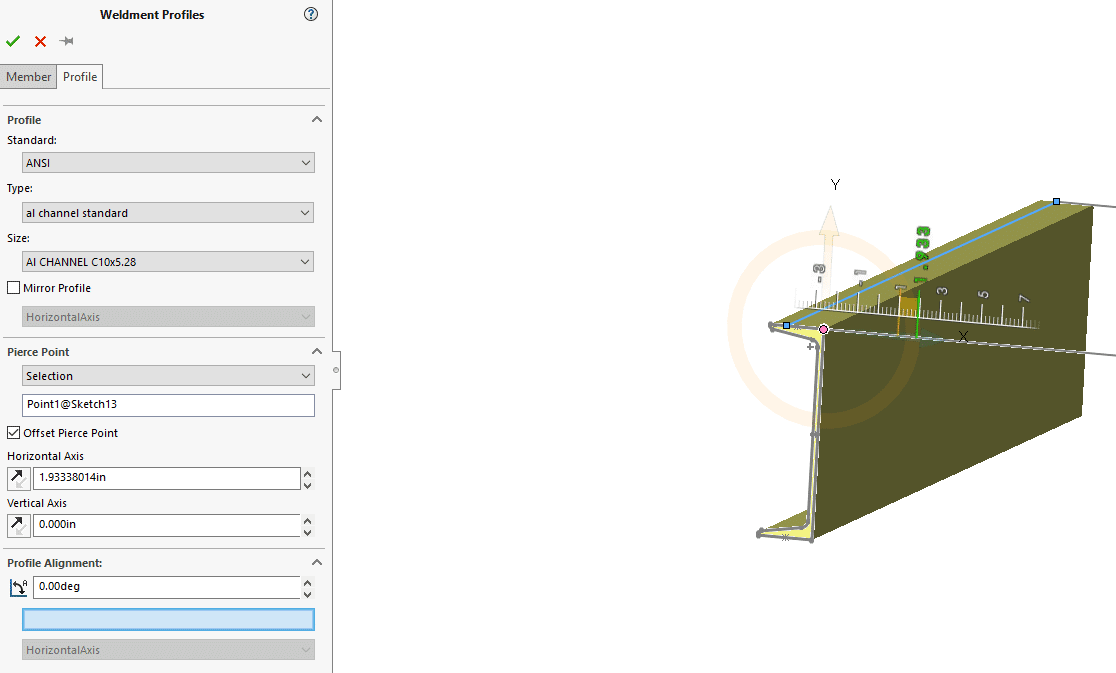
Task: Select the Profile tab
Action: [x=80, y=77]
